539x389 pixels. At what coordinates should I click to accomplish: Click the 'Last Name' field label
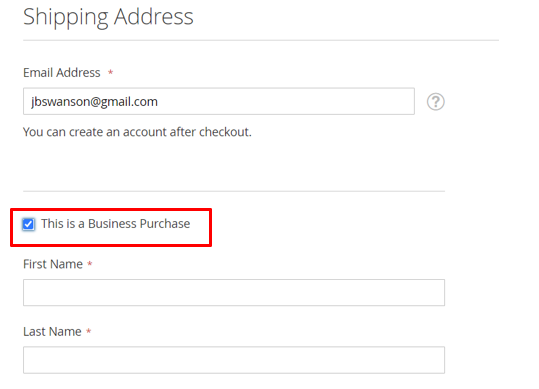52,332
